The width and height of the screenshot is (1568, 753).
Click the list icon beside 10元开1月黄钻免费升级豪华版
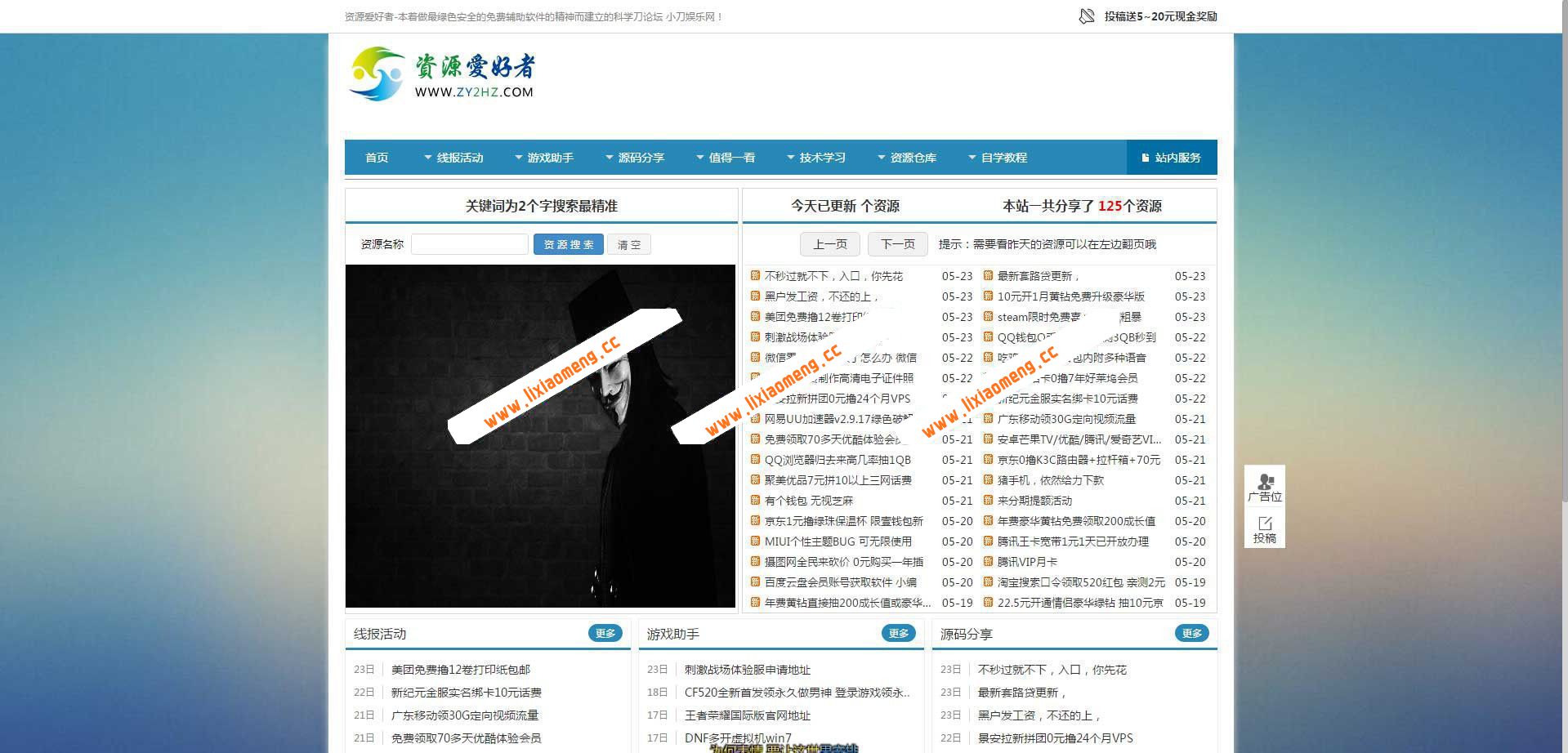coord(988,296)
